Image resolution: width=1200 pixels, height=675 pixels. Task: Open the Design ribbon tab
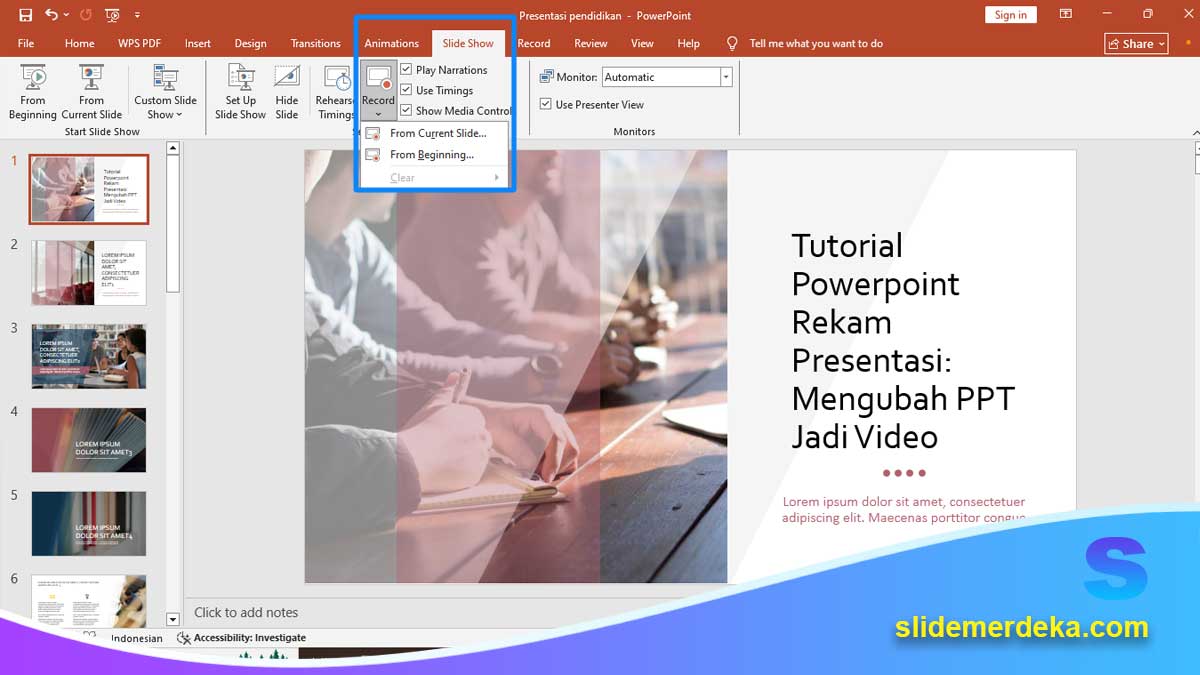click(250, 43)
